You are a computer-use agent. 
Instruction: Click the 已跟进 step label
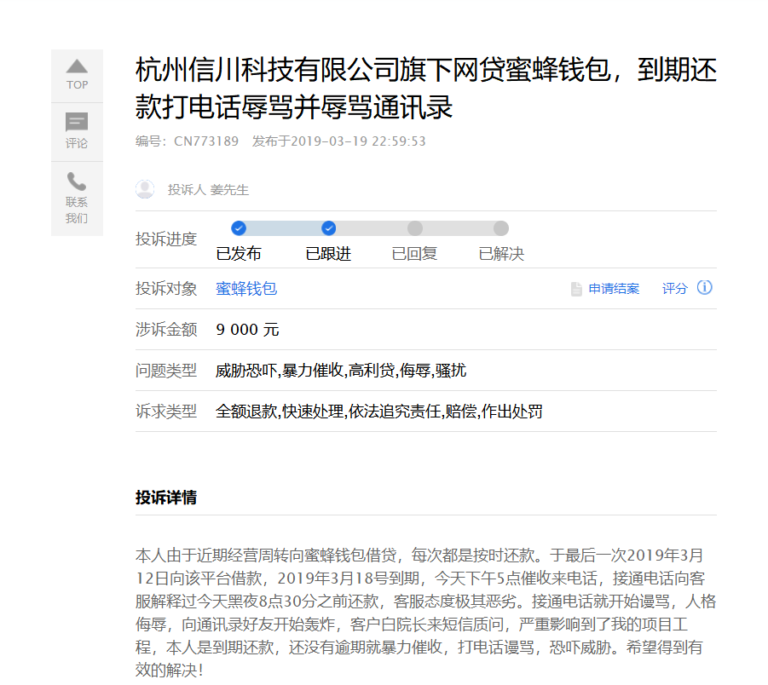(x=328, y=254)
